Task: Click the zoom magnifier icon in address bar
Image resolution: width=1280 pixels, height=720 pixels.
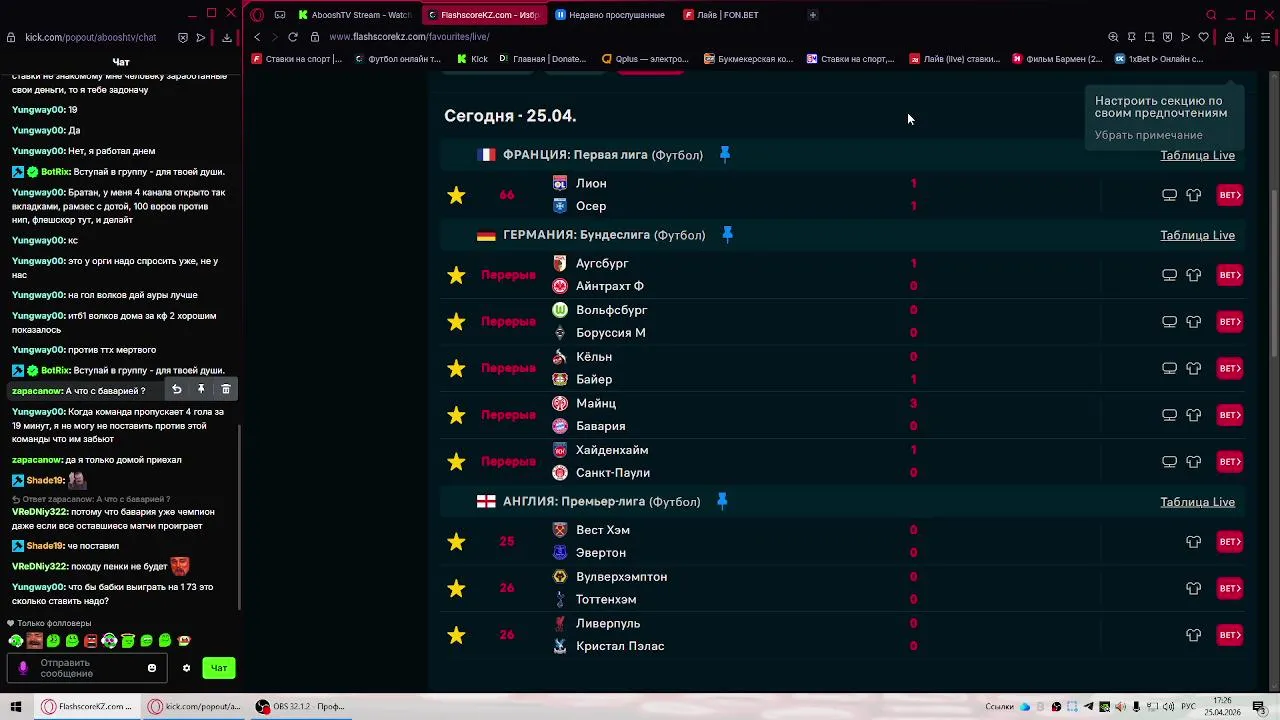Action: point(1113,37)
